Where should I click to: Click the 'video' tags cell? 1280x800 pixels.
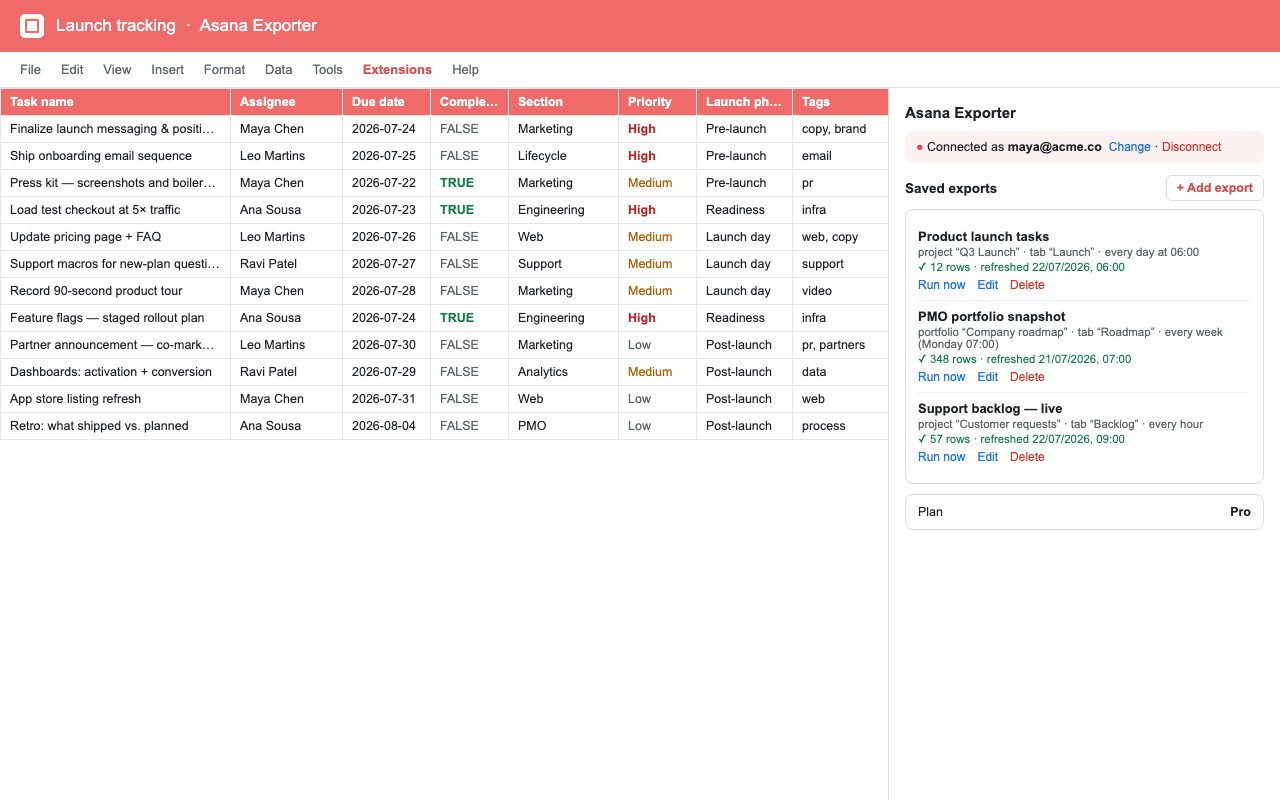[840, 291]
